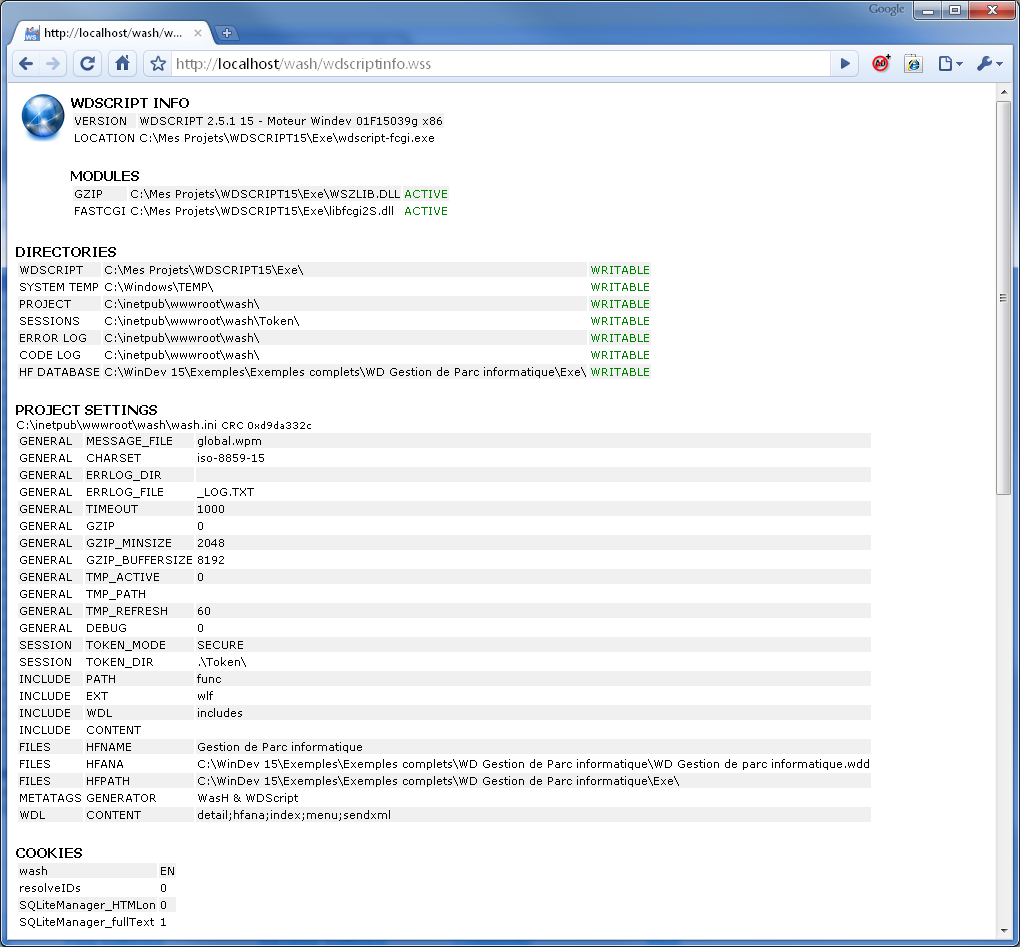The height and width of the screenshot is (947, 1020).
Task: Click the WDScript globe logo
Action: pos(43,117)
